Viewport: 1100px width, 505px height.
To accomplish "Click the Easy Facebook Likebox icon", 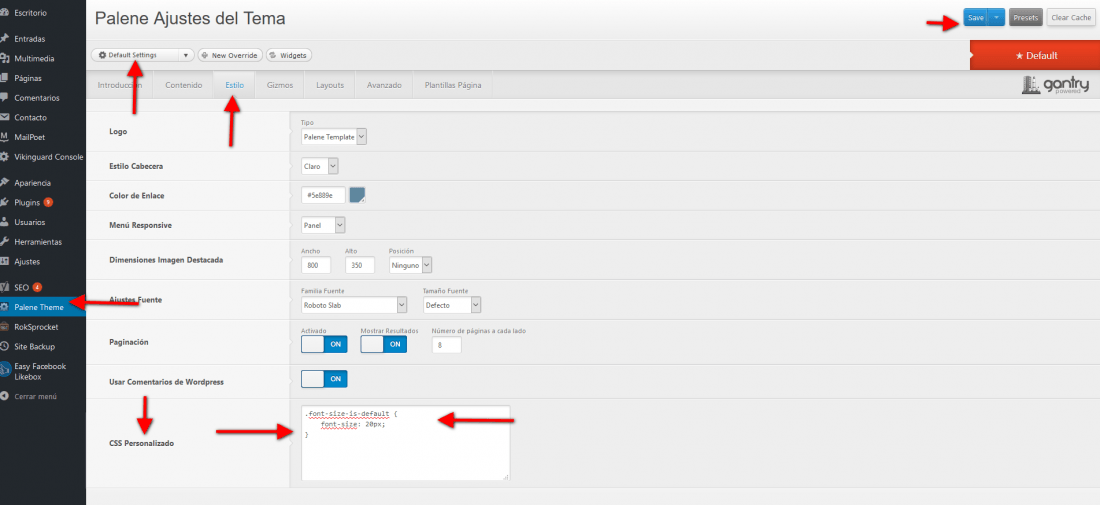I will coord(5,370).
